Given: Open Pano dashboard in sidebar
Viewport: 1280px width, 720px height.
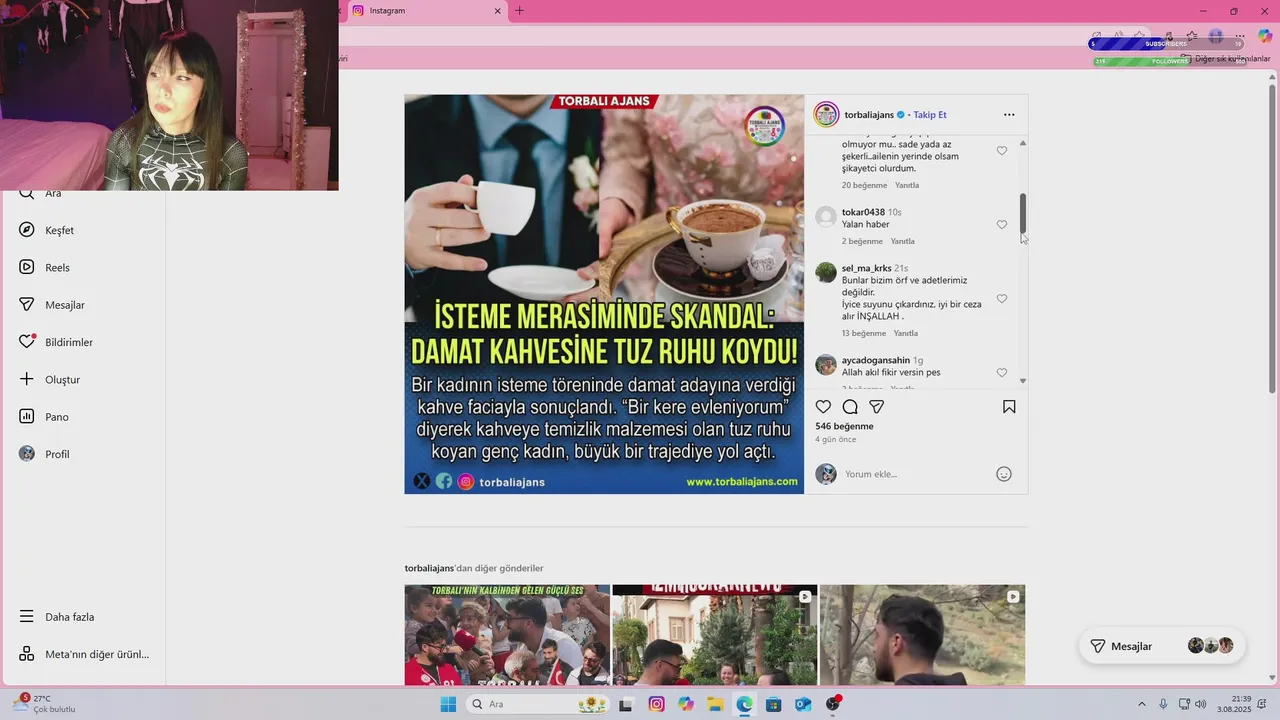Looking at the screenshot, I should point(44,417).
